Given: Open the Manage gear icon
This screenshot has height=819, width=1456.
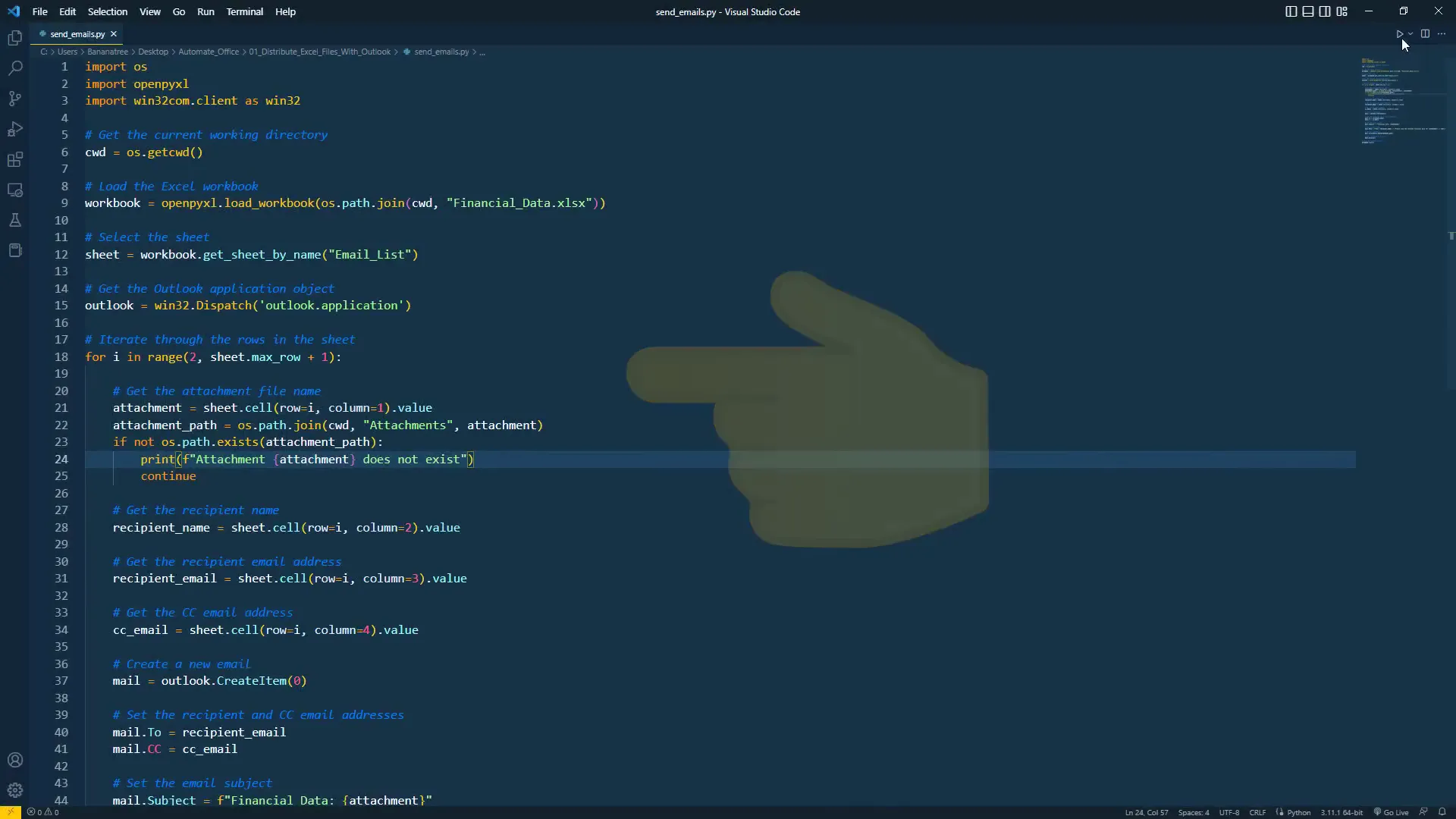Looking at the screenshot, I should [15, 790].
